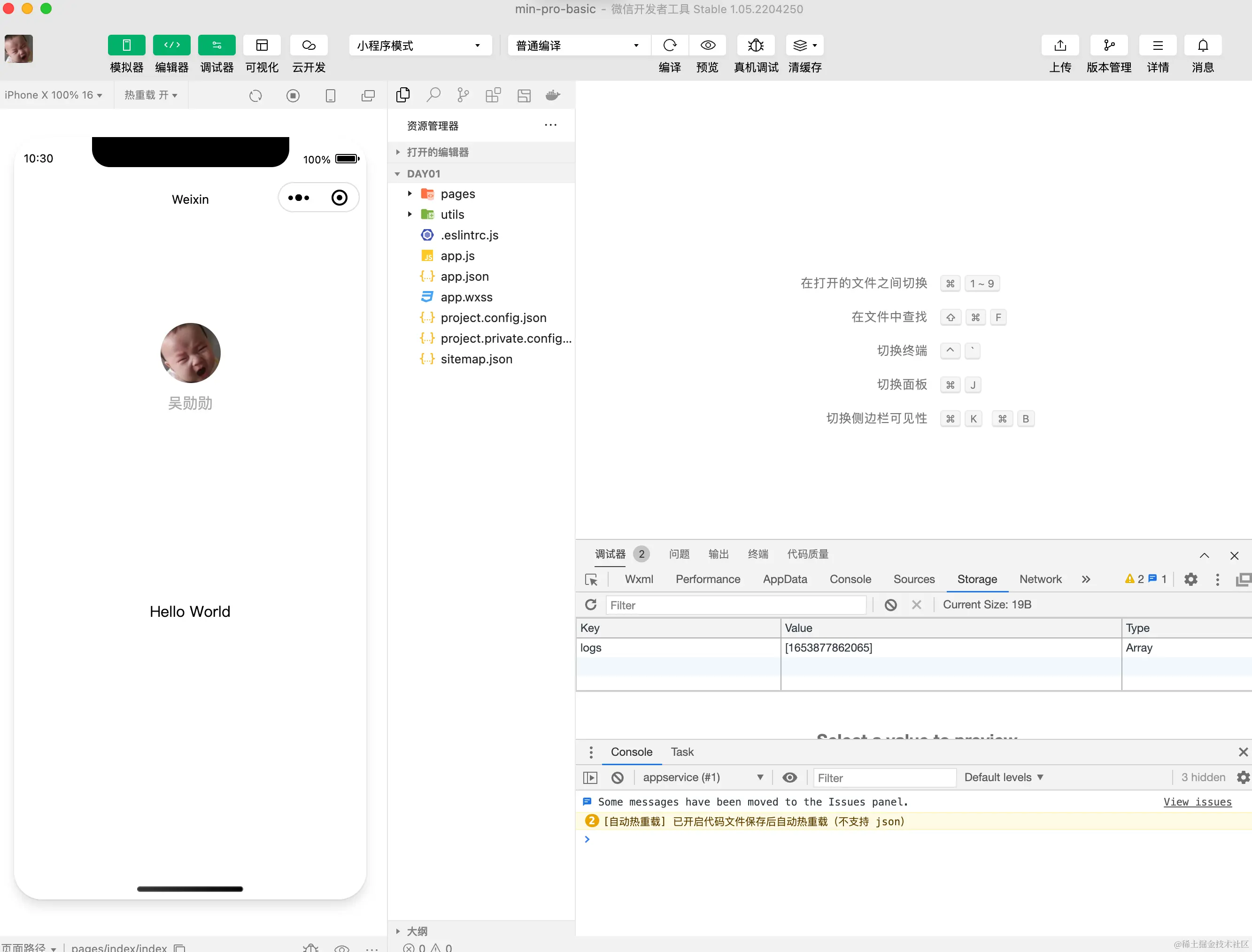Click the cloud development icon
Image resolution: width=1252 pixels, height=952 pixels.
[309, 46]
